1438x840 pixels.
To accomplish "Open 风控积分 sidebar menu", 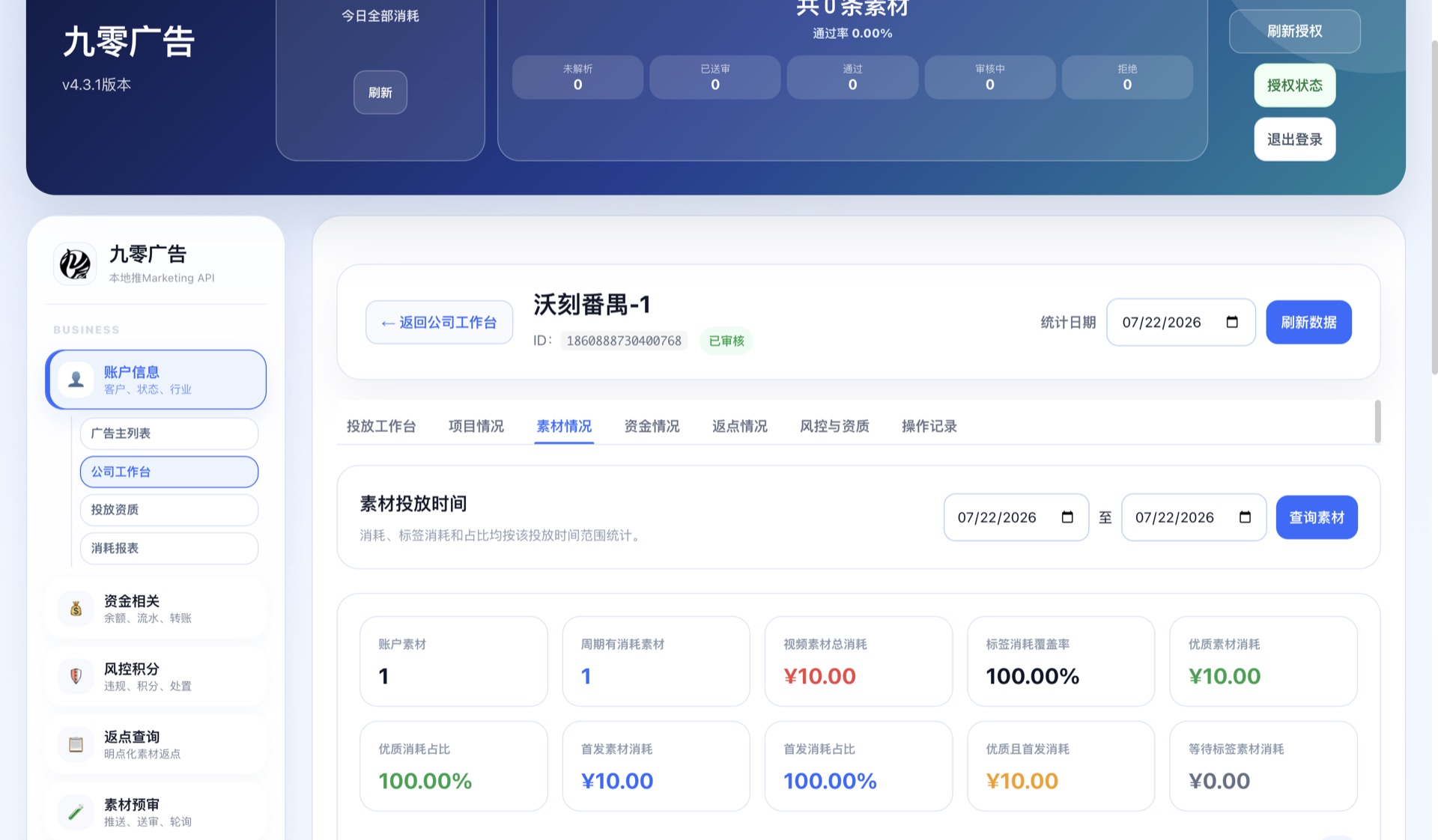I will pos(156,677).
